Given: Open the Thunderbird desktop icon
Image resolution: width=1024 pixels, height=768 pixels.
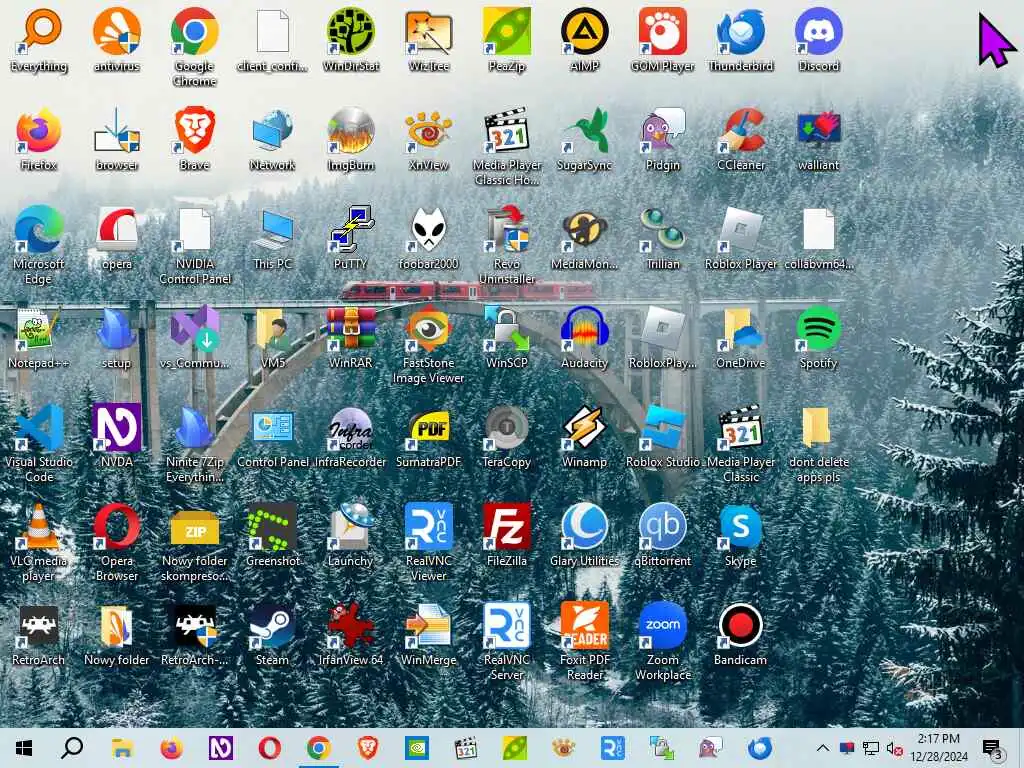Looking at the screenshot, I should (741, 39).
